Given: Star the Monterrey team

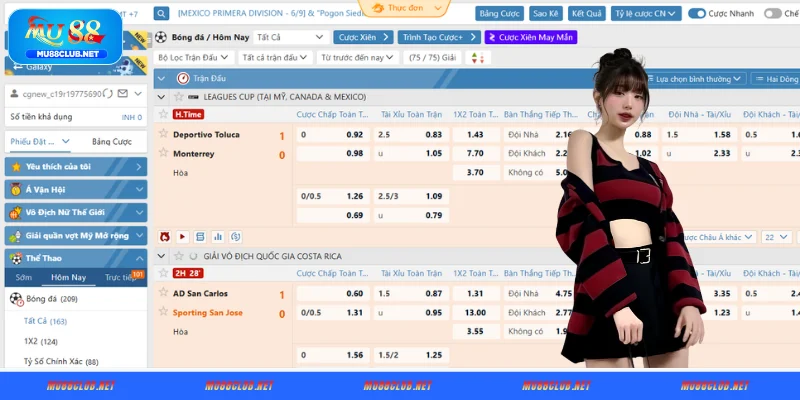Looking at the screenshot, I should [x=163, y=153].
